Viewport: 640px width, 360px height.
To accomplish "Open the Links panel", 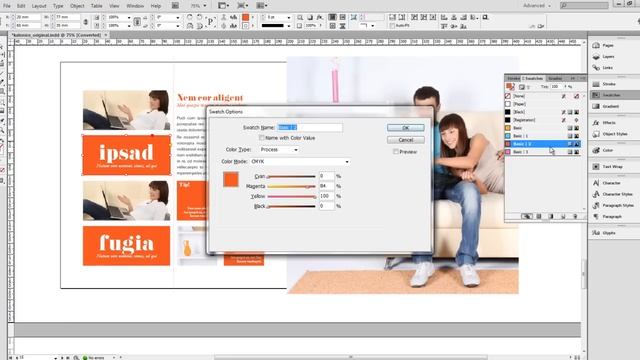I will tap(608, 67).
